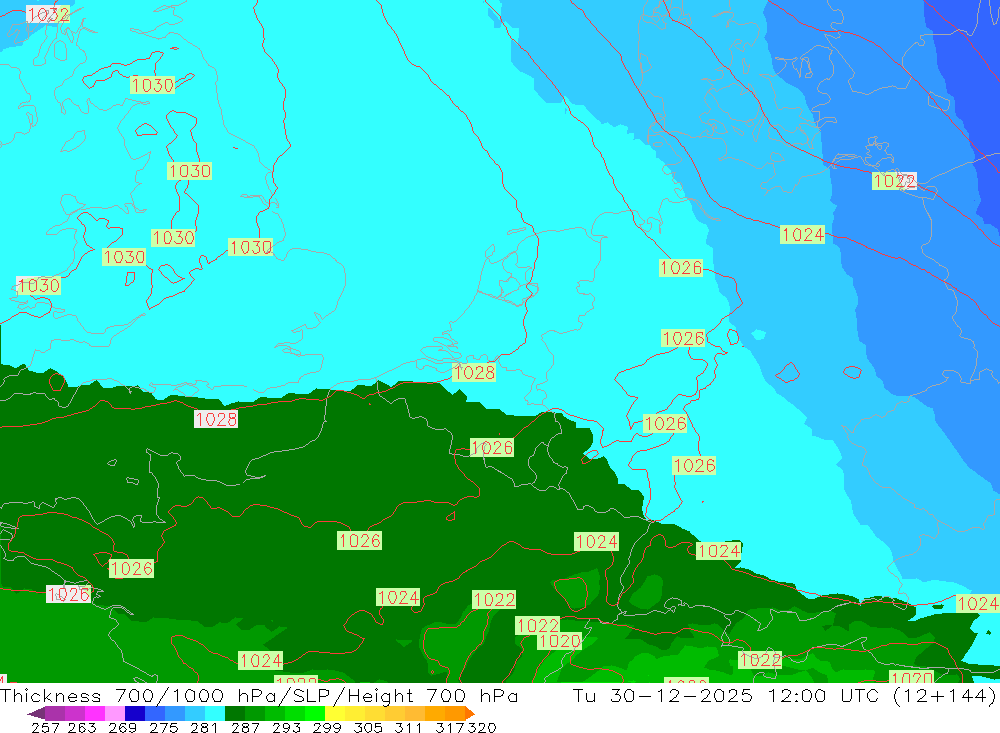Click the 1022 label with white background
Viewport: 1000px width, 733px height.
(894, 181)
